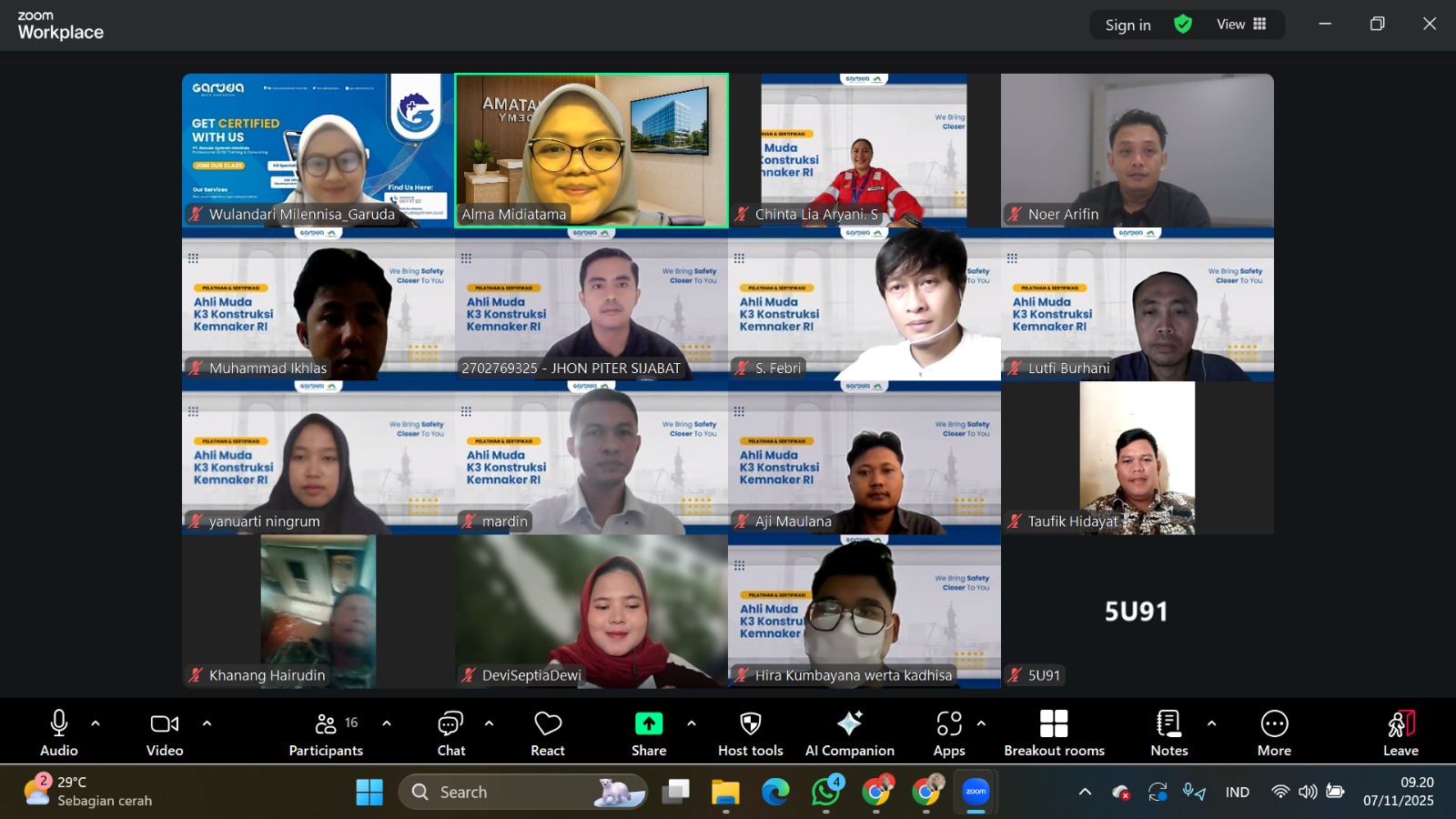Select Alma Midiatama's video tile
This screenshot has width=1456, height=819.
coord(591,150)
